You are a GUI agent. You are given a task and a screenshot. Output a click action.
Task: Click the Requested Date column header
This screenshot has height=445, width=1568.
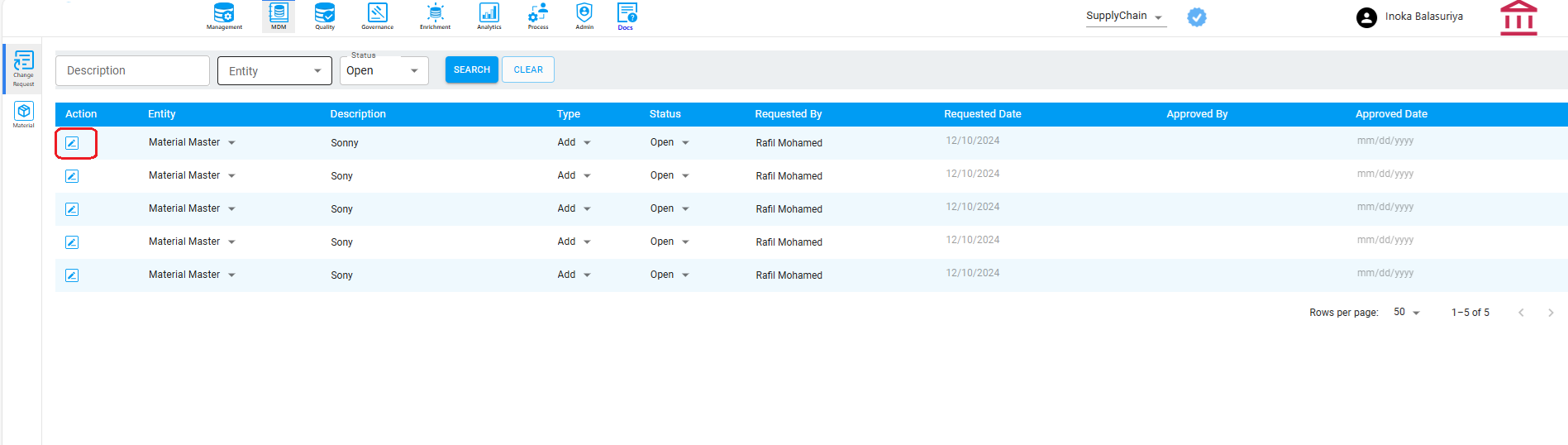coord(983,114)
